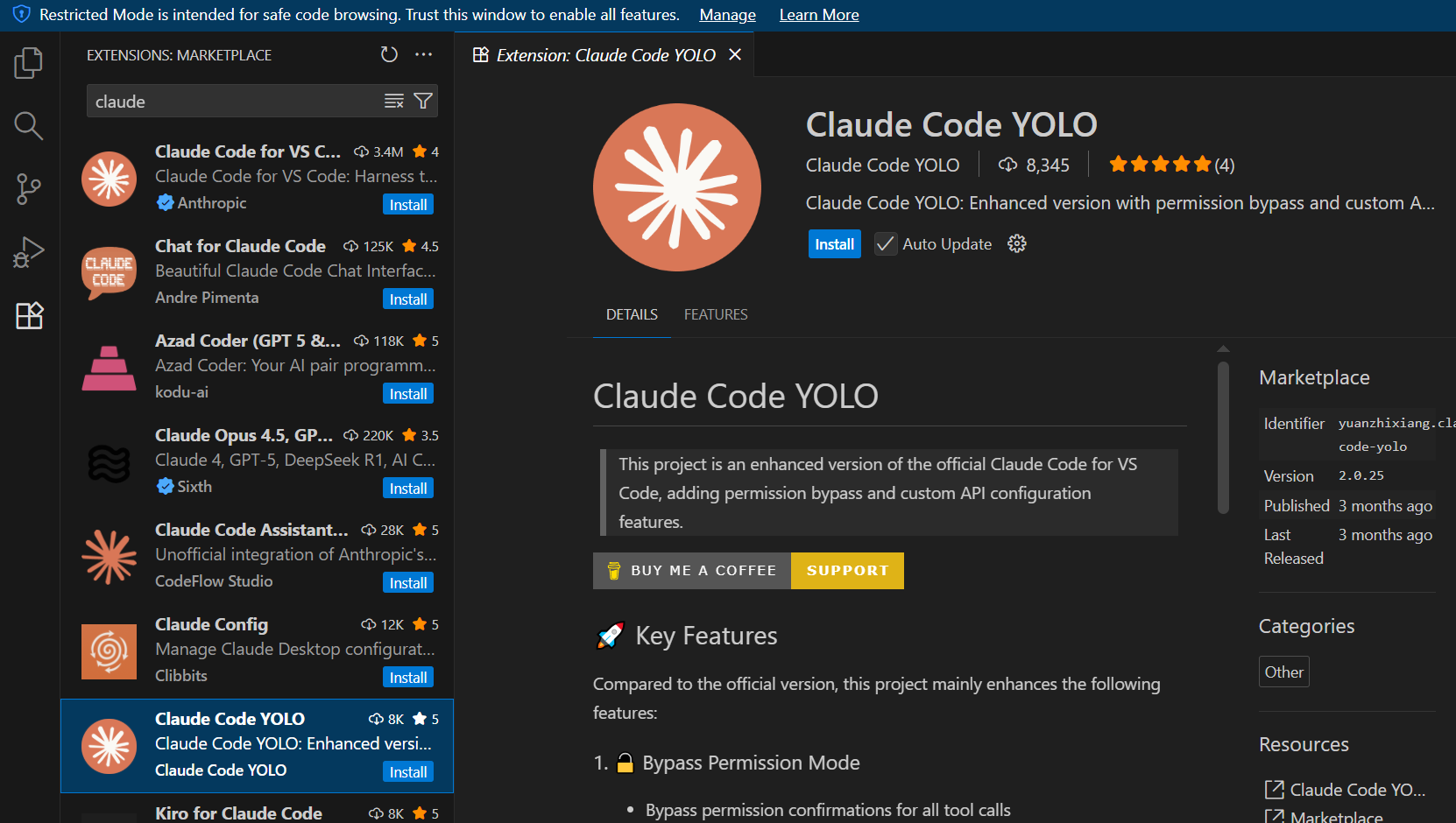This screenshot has height=823, width=1456.
Task: Open the extension filter options
Action: coord(423,101)
